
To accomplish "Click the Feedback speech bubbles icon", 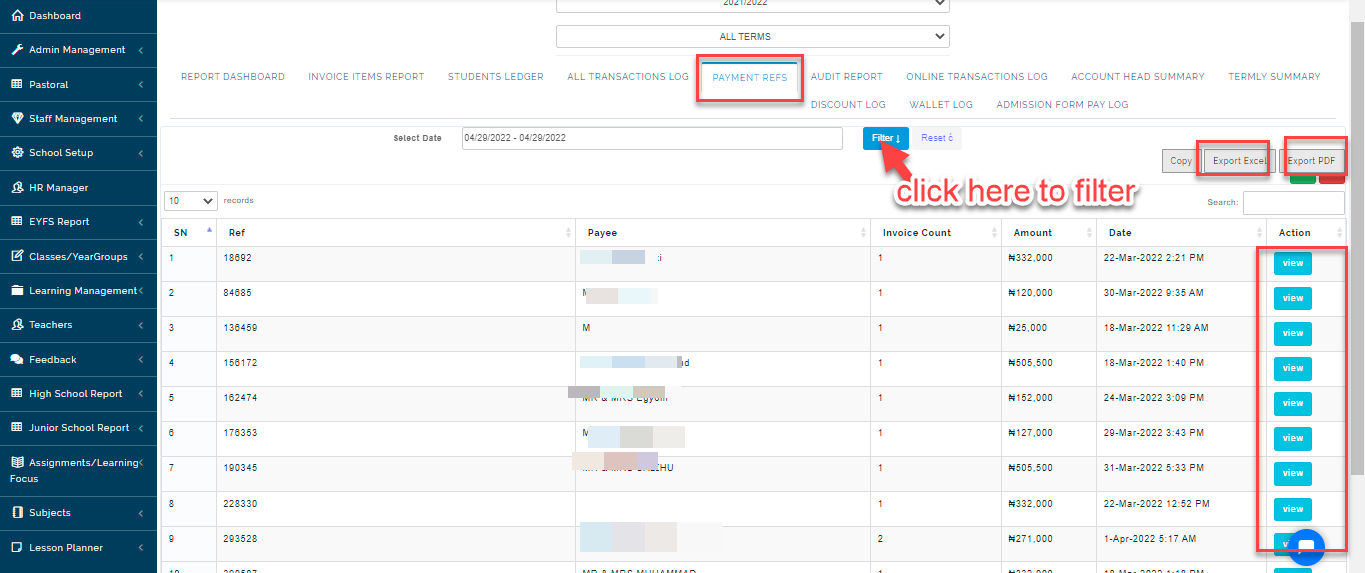I will 17,359.
